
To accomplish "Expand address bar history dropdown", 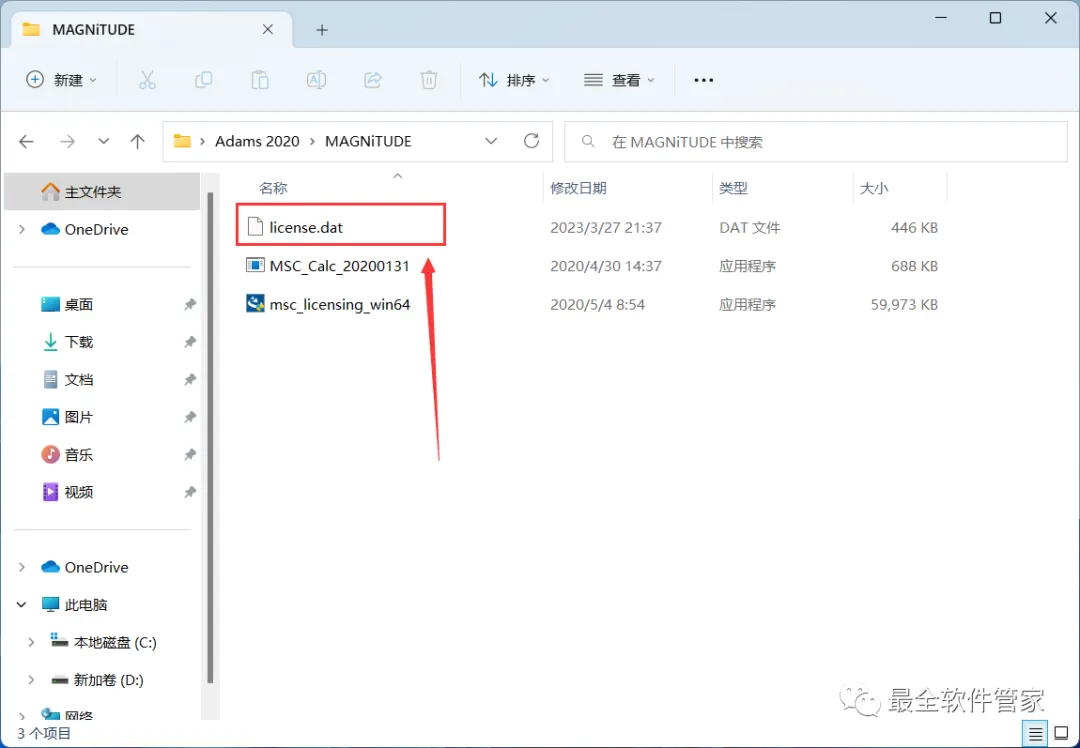I will 491,141.
